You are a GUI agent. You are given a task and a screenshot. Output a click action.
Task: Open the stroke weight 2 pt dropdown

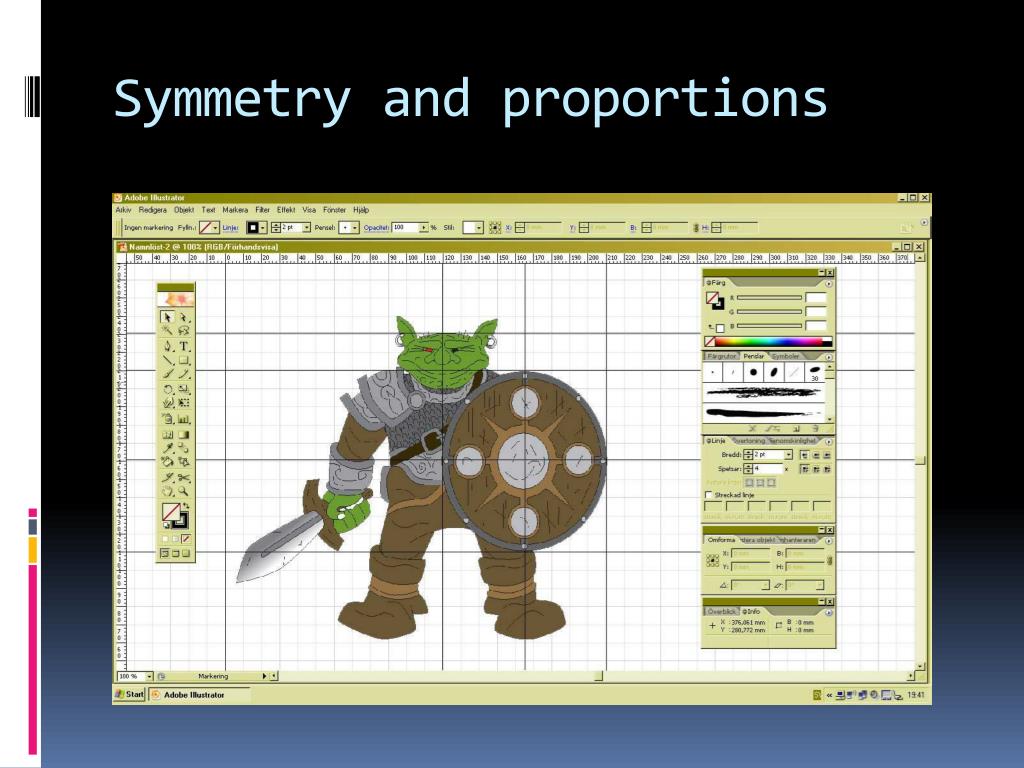coord(306,228)
